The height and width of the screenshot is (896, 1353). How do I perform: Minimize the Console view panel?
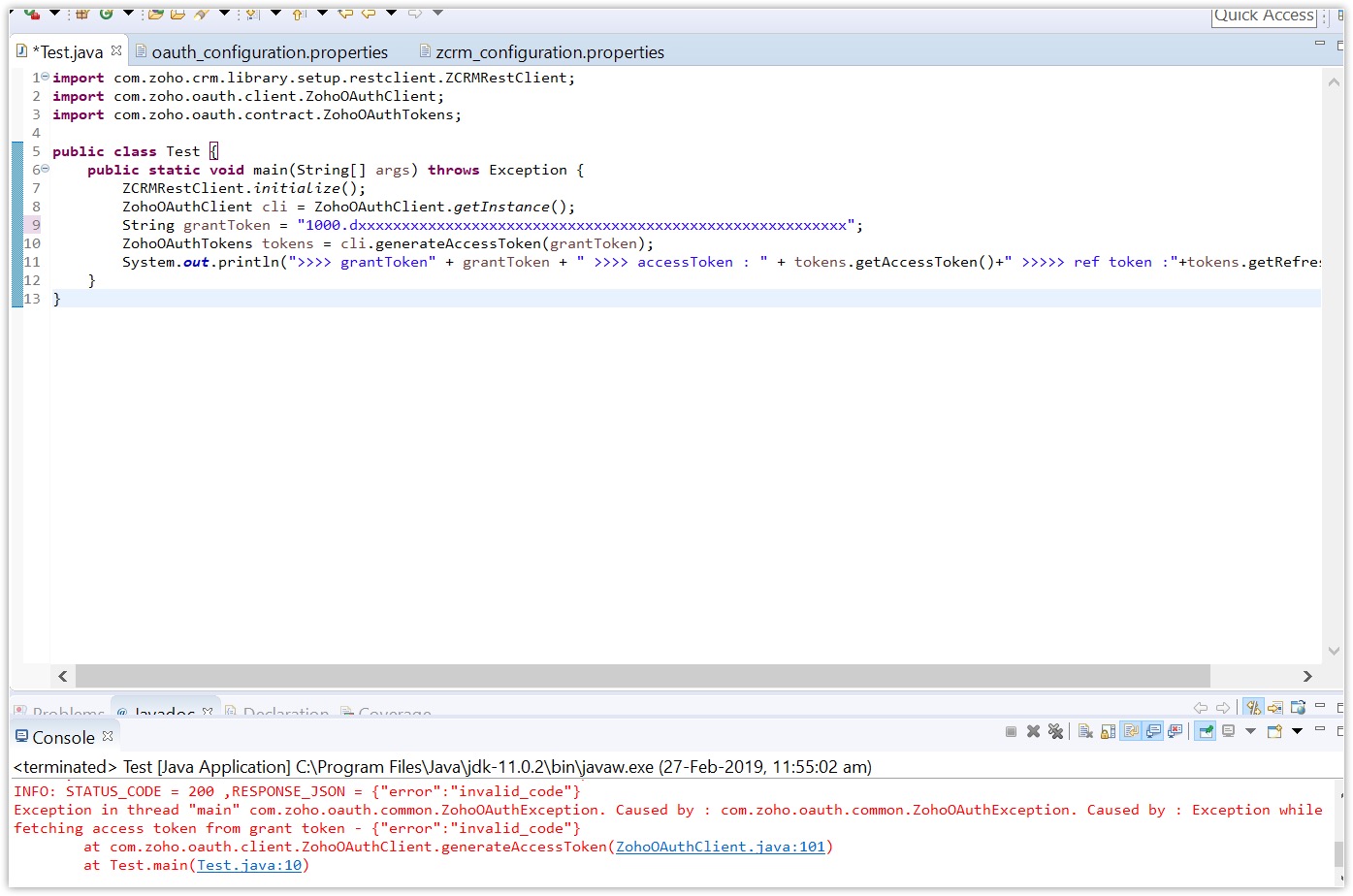[x=1320, y=728]
